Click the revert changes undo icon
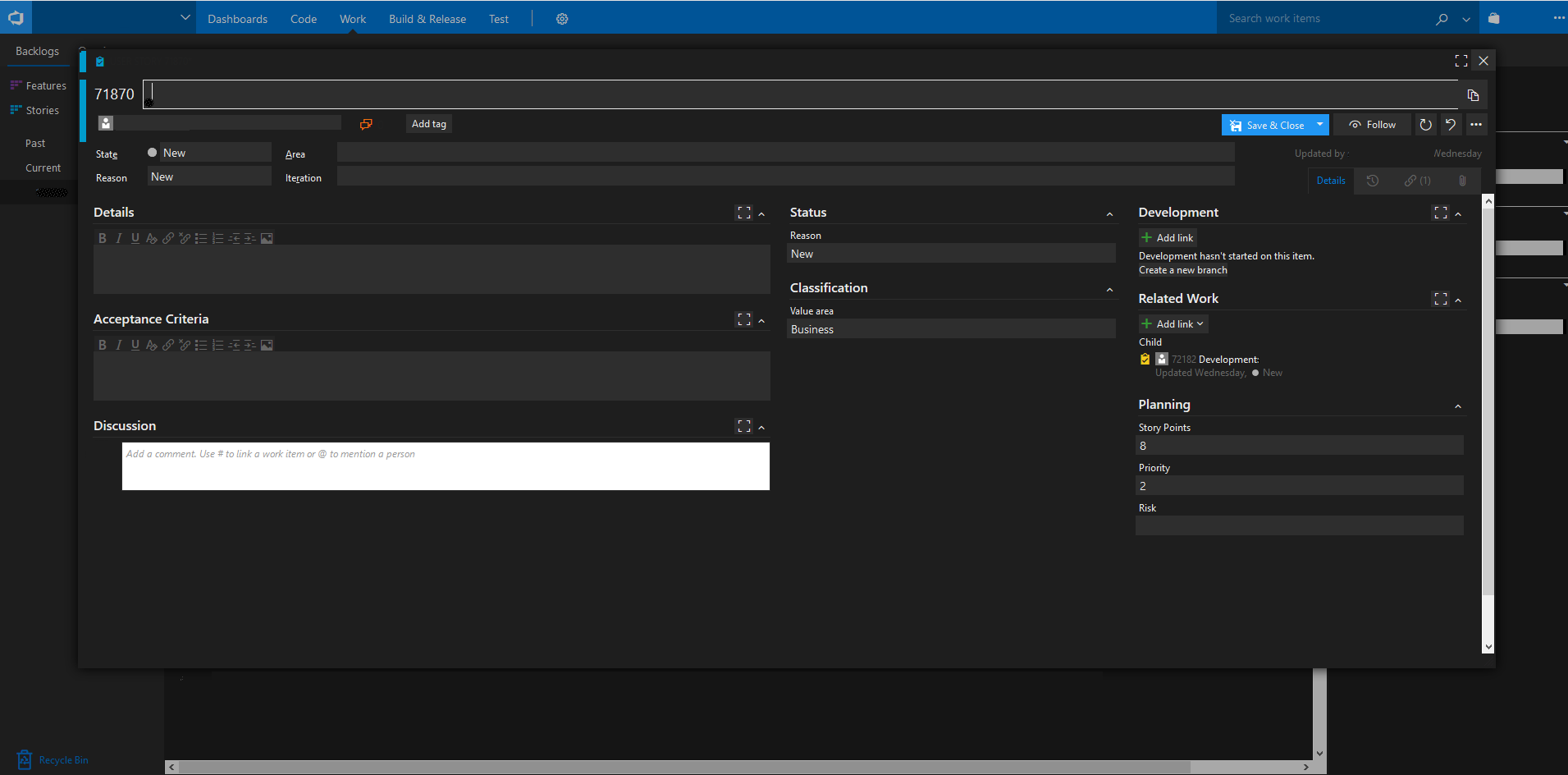Screen dimensions: 1568x775 (x=1451, y=125)
